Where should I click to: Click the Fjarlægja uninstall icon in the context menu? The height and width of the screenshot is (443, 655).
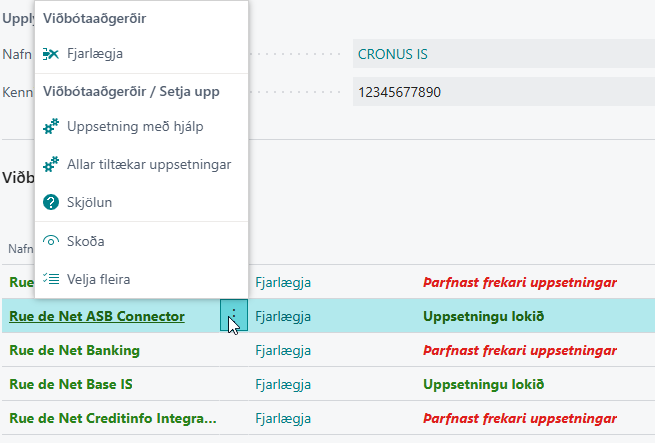[x=52, y=53]
